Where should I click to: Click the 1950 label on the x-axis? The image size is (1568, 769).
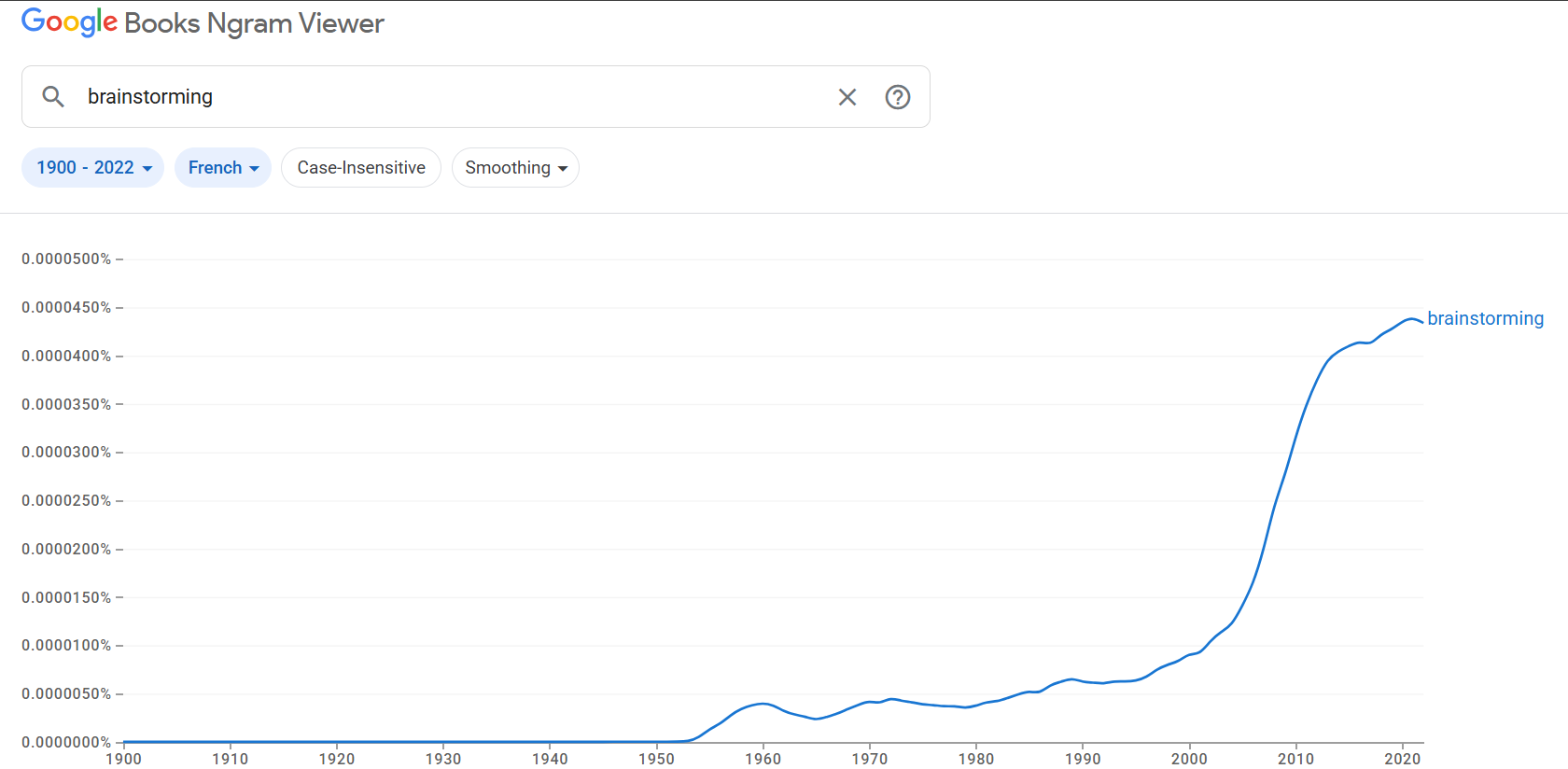click(657, 759)
